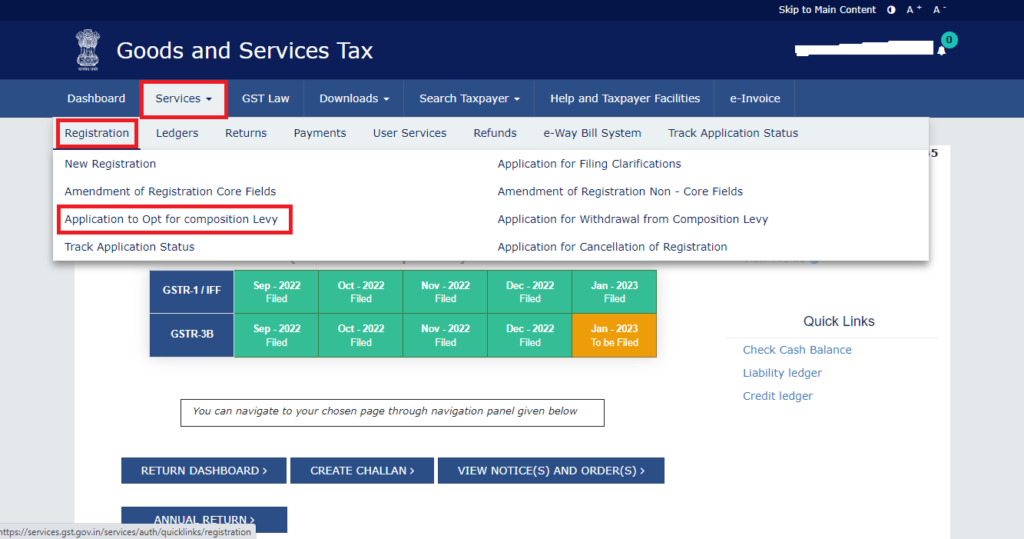Open Application for Withdrawal from Composition Levy
Screen dimensions: 1024x539
click(x=632, y=220)
